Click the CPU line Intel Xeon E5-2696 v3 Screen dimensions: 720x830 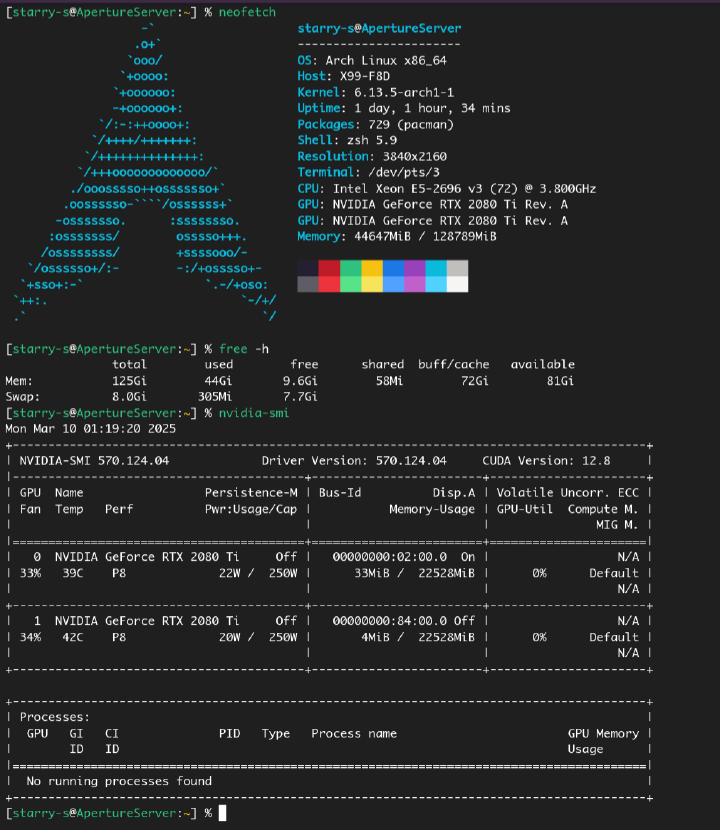click(446, 188)
